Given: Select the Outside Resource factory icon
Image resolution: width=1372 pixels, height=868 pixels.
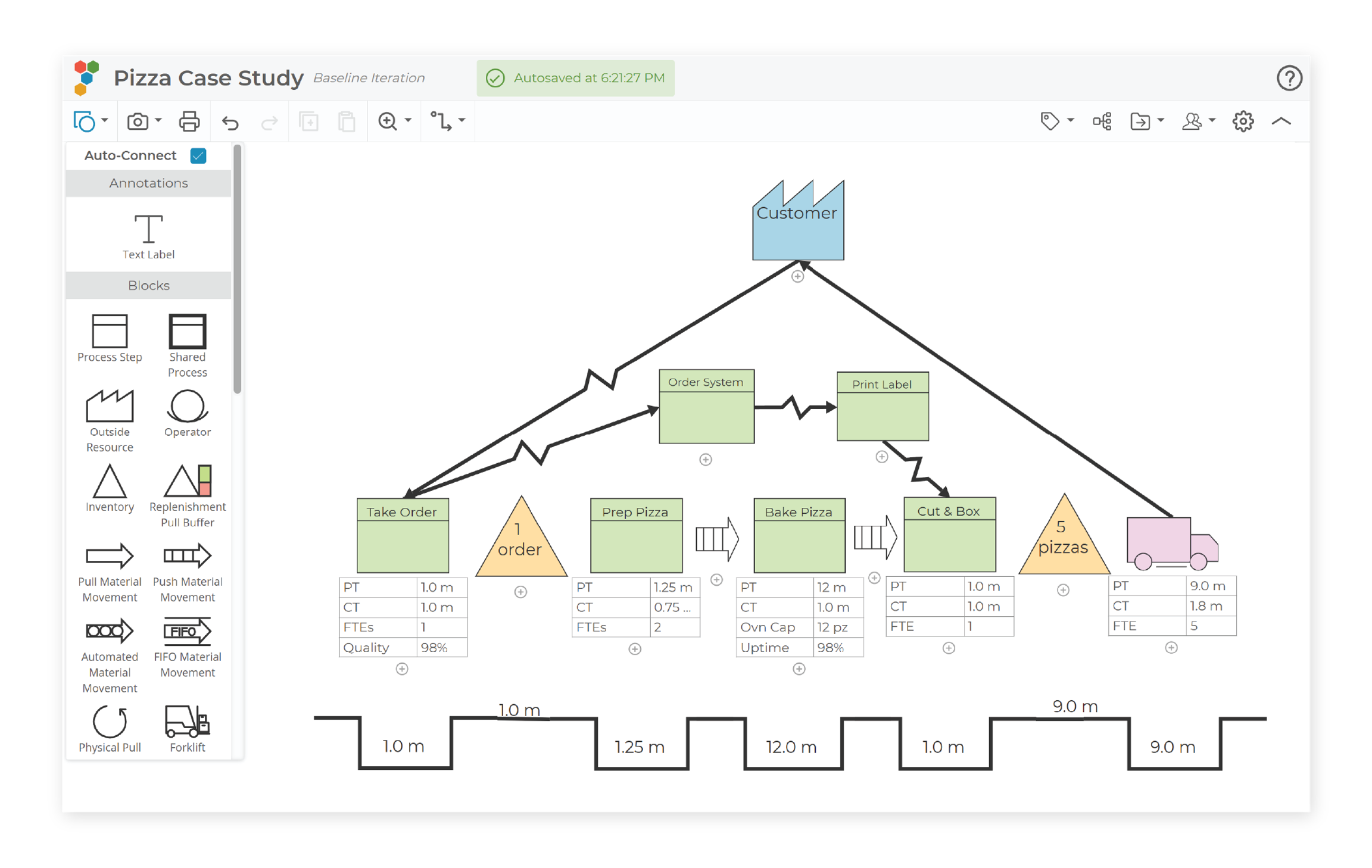Looking at the screenshot, I should [x=110, y=406].
